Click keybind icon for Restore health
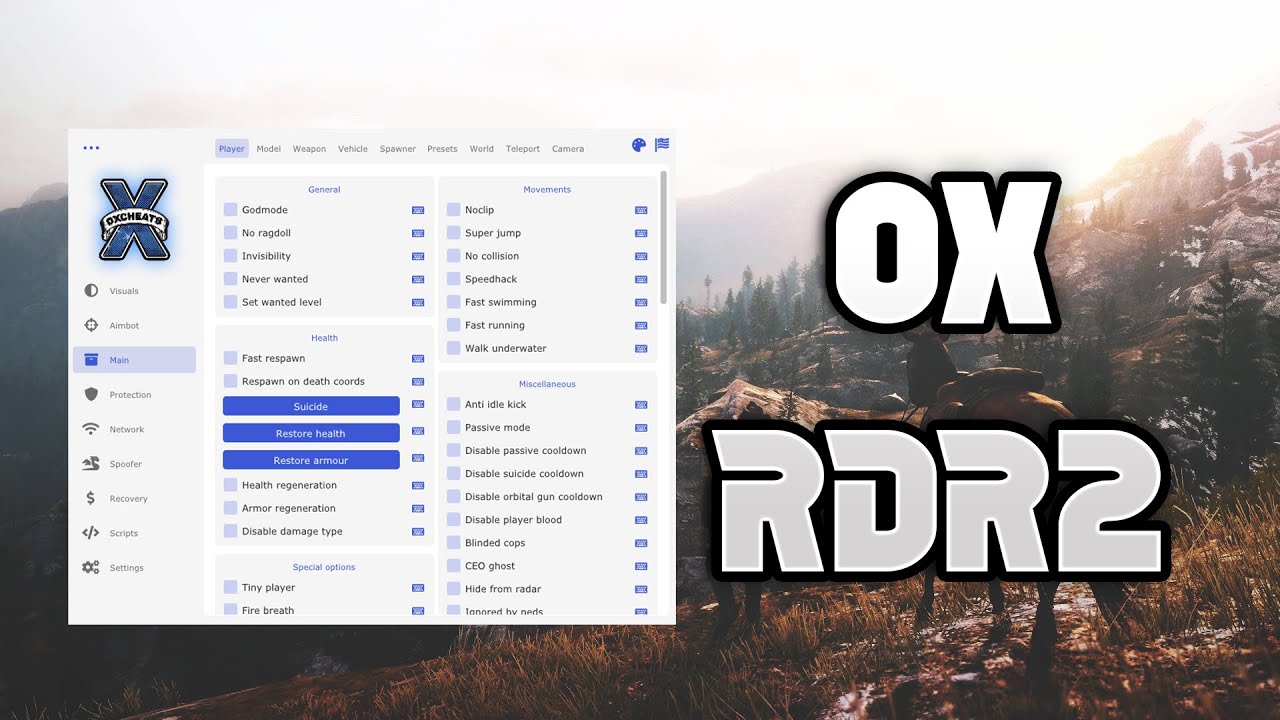 (418, 433)
